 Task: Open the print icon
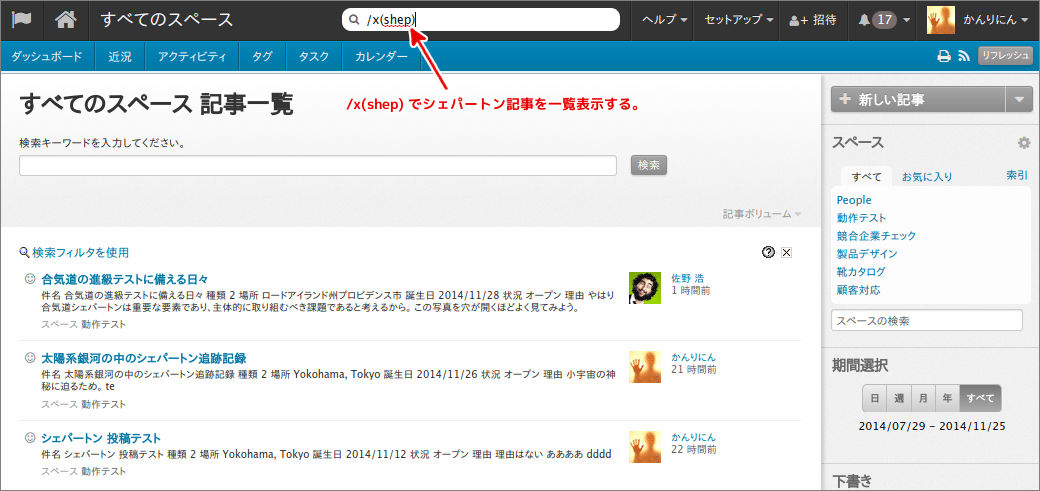click(943, 57)
